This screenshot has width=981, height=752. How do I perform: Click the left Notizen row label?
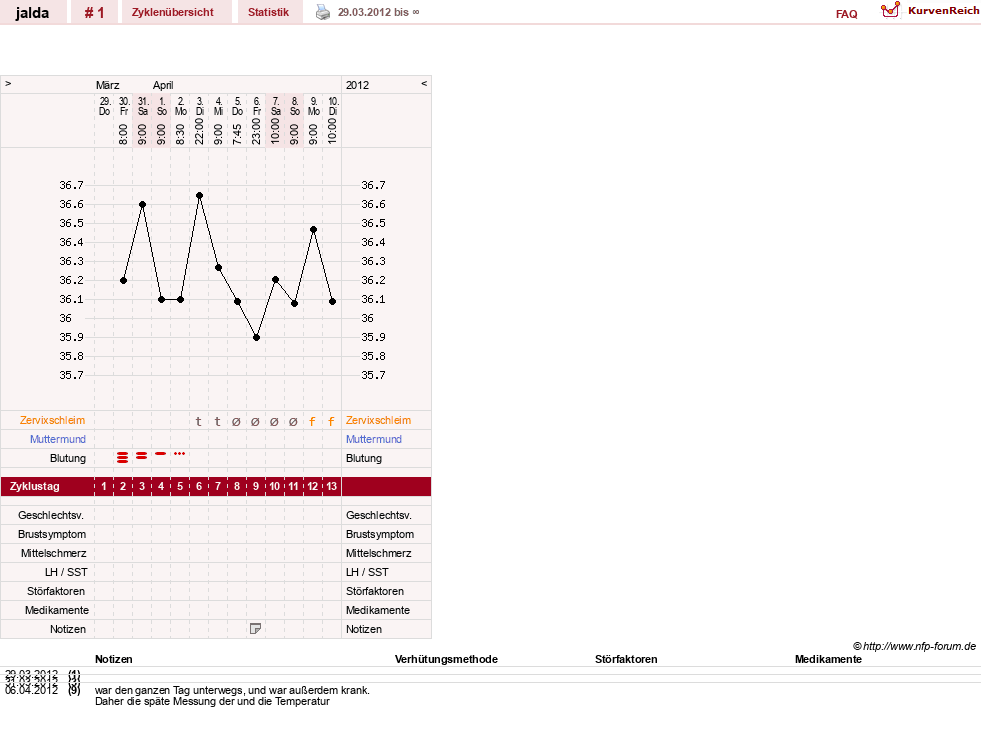click(68, 629)
